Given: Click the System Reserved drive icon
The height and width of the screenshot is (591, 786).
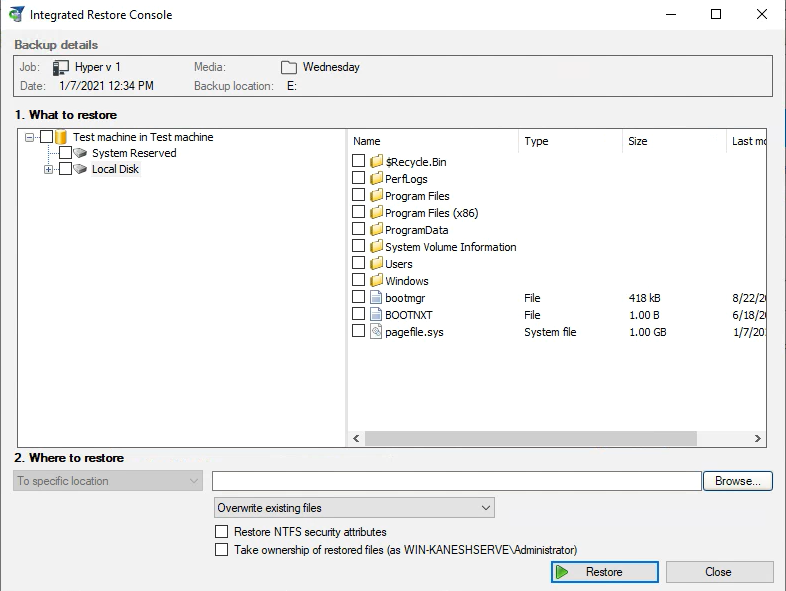Looking at the screenshot, I should coord(82,153).
